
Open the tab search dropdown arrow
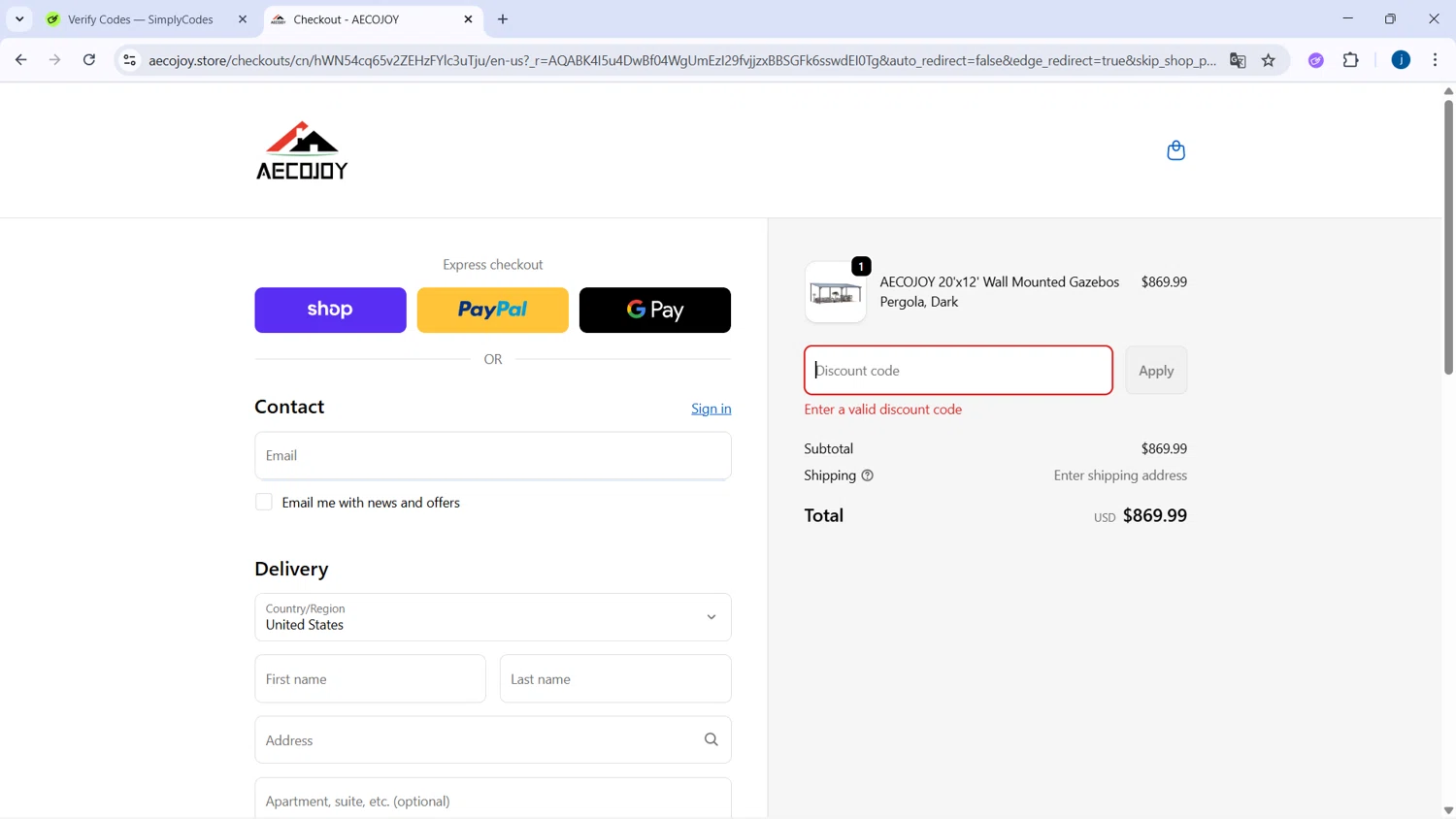[19, 19]
